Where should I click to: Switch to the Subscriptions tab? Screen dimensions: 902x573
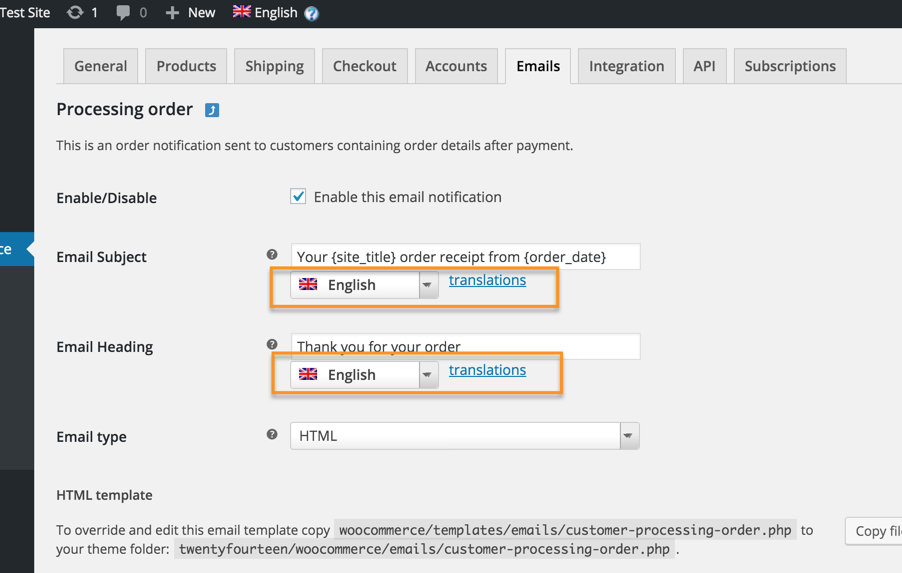coord(790,66)
